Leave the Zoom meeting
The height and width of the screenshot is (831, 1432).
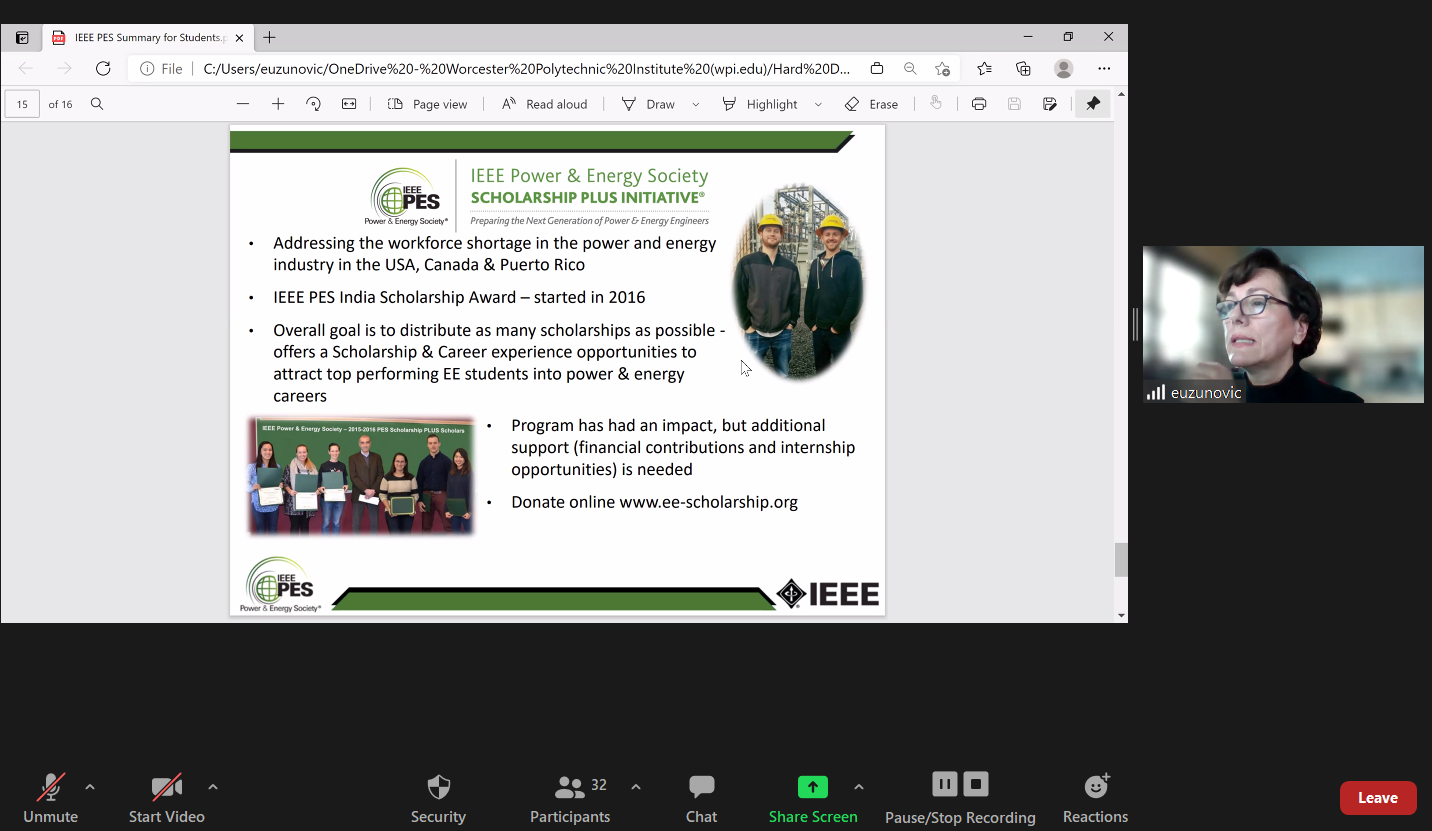1378,797
